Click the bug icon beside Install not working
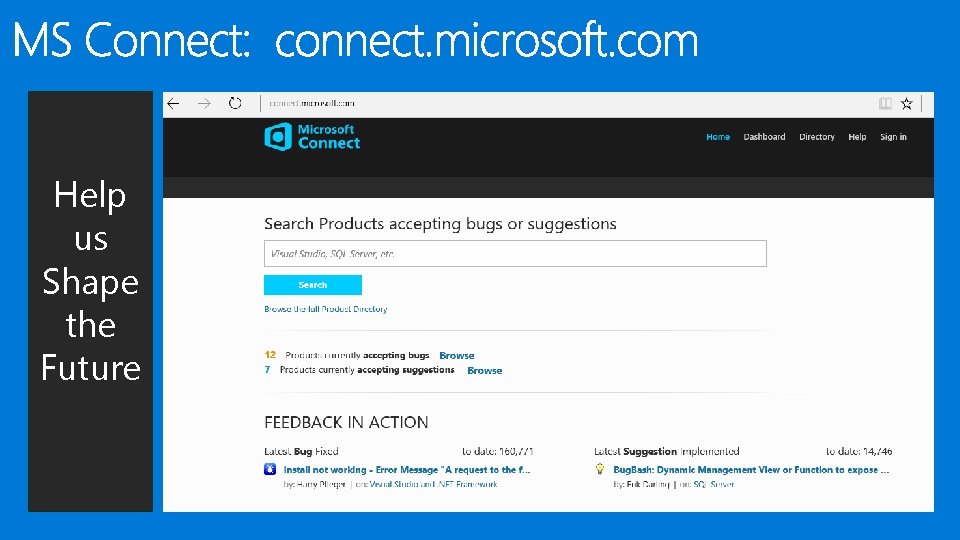The height and width of the screenshot is (540, 960). point(270,469)
